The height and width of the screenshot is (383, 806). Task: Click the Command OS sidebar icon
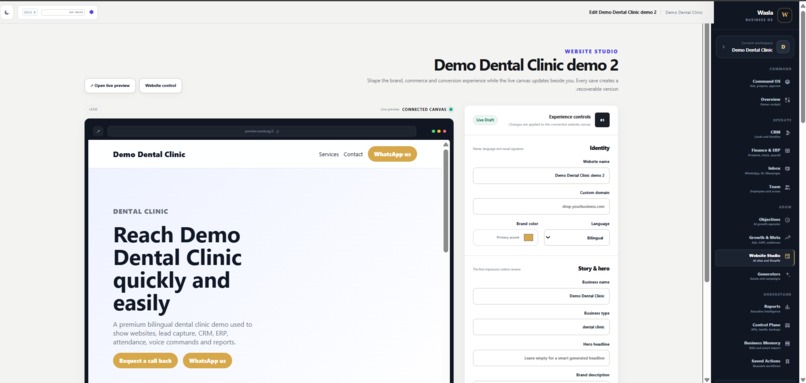(x=787, y=81)
